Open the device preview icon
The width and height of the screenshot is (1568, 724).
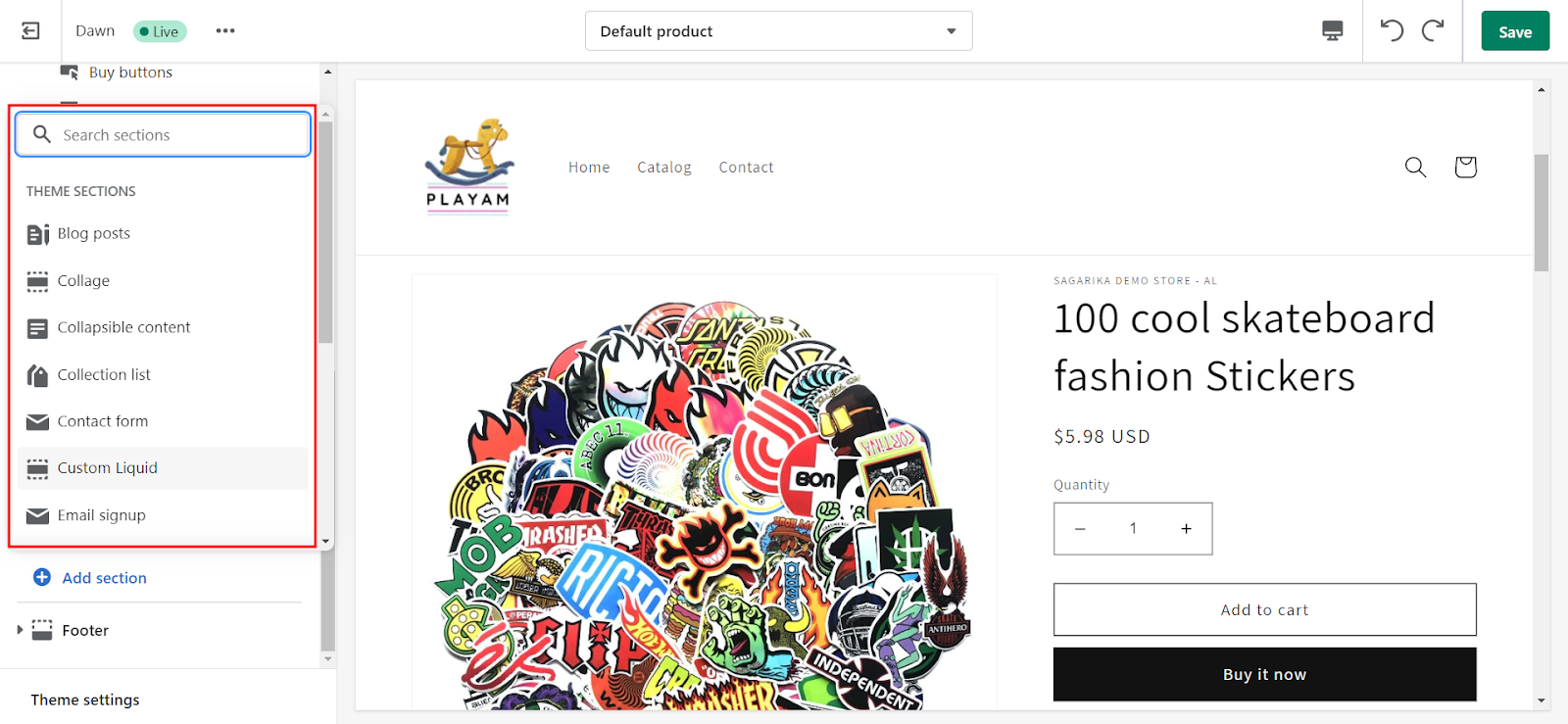tap(1331, 30)
